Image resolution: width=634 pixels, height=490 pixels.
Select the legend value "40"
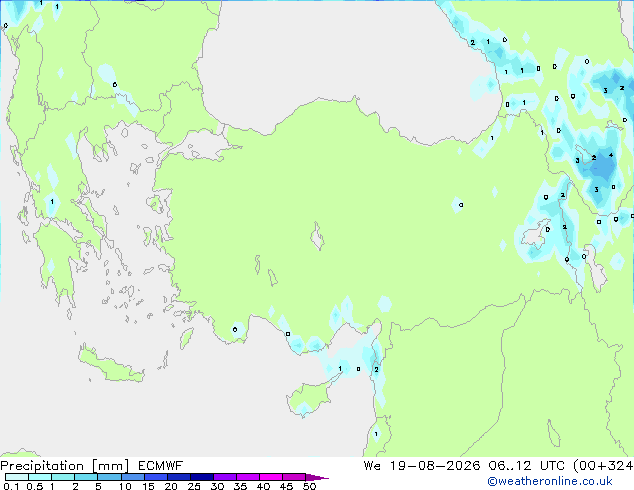[x=263, y=486]
